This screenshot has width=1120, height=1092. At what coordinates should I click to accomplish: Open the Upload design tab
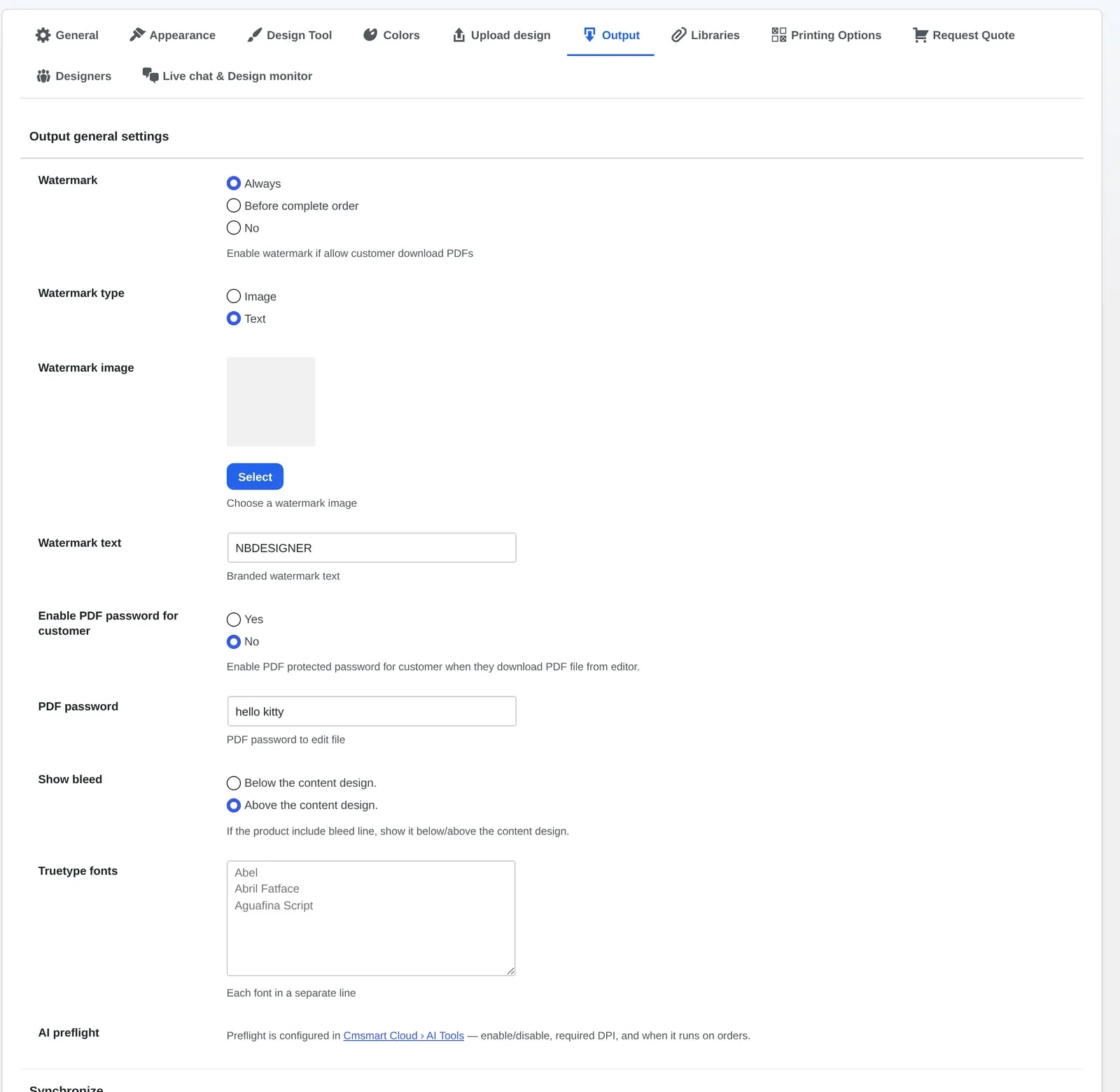coord(501,35)
